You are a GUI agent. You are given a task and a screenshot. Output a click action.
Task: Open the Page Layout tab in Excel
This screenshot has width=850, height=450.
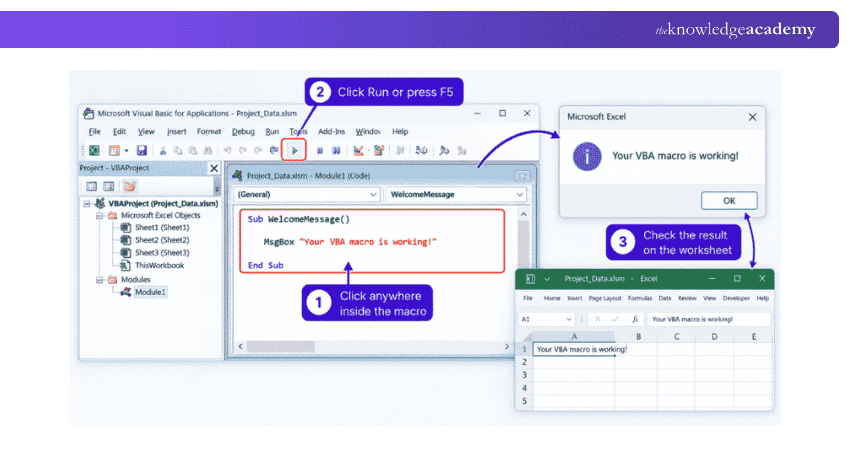(605, 298)
